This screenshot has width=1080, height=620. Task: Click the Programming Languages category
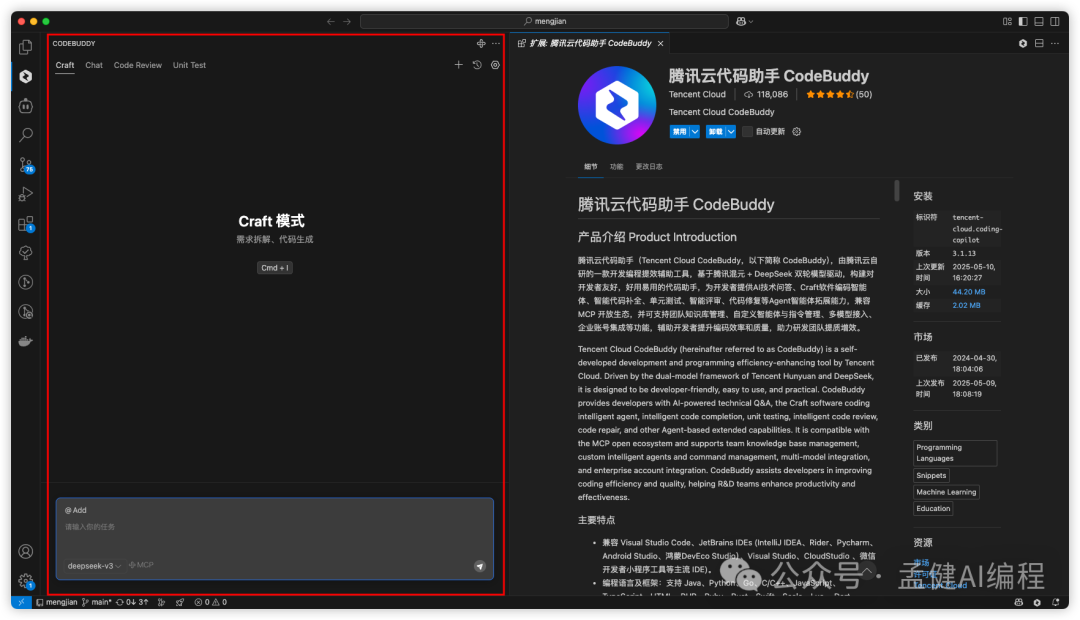pyautogui.click(x=955, y=453)
